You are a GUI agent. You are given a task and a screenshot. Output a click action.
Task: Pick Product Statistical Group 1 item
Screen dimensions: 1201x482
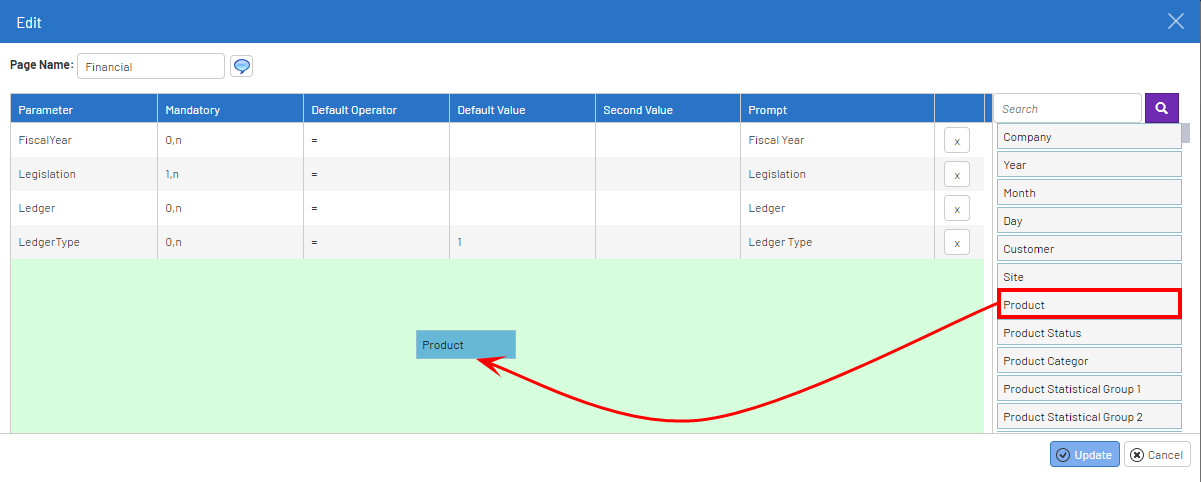(x=1088, y=389)
